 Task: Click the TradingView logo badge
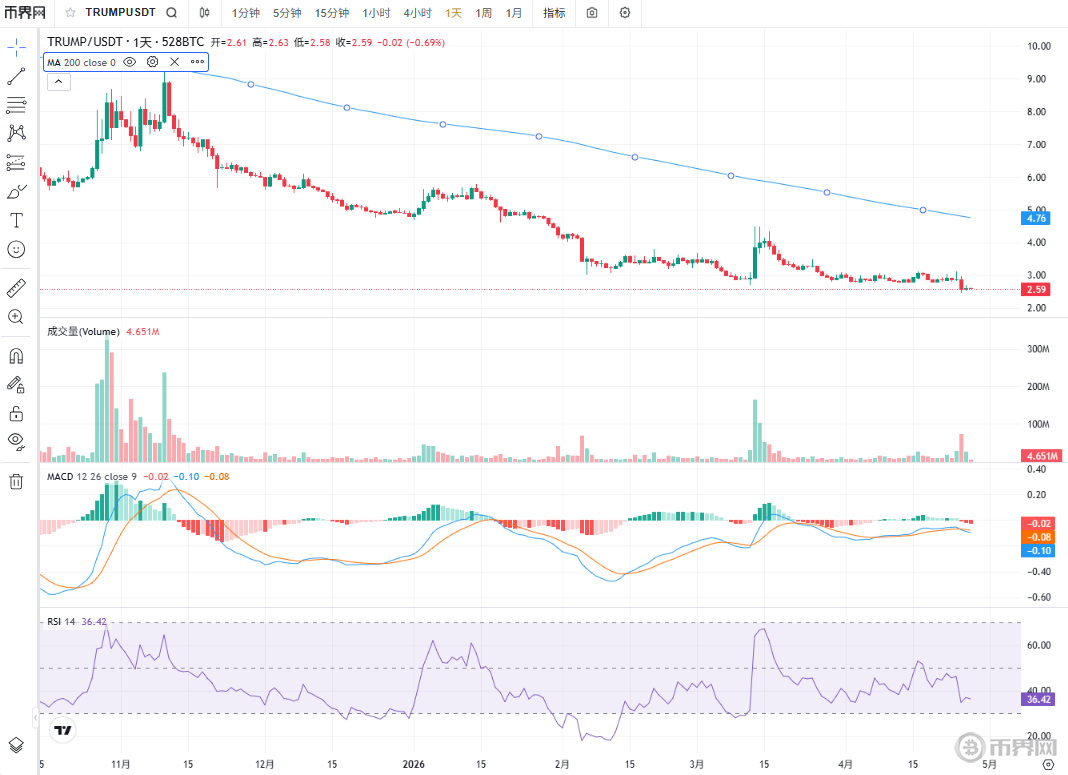click(x=63, y=730)
